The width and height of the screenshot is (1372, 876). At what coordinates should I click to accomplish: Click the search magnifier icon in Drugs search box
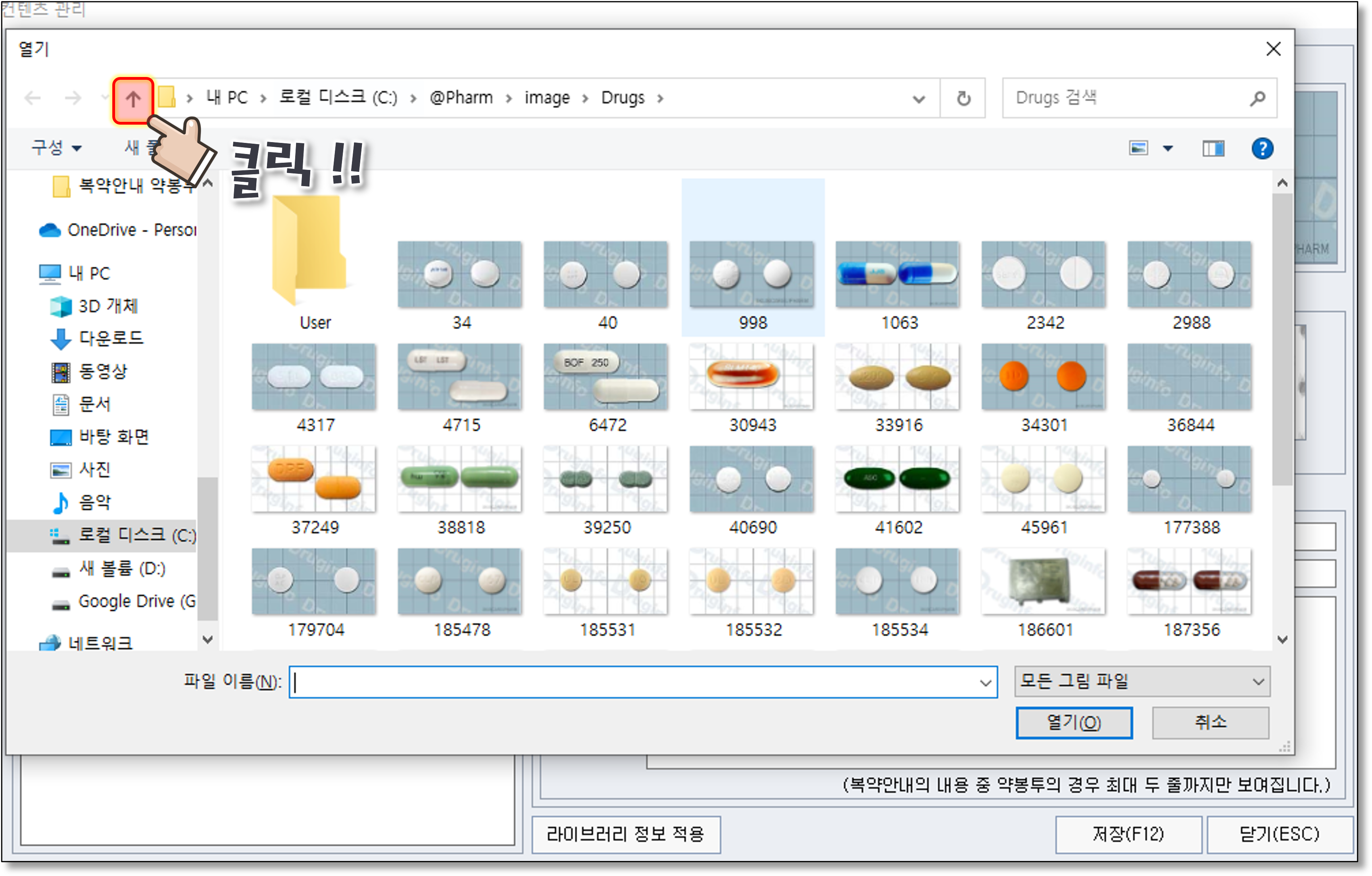[x=1257, y=98]
